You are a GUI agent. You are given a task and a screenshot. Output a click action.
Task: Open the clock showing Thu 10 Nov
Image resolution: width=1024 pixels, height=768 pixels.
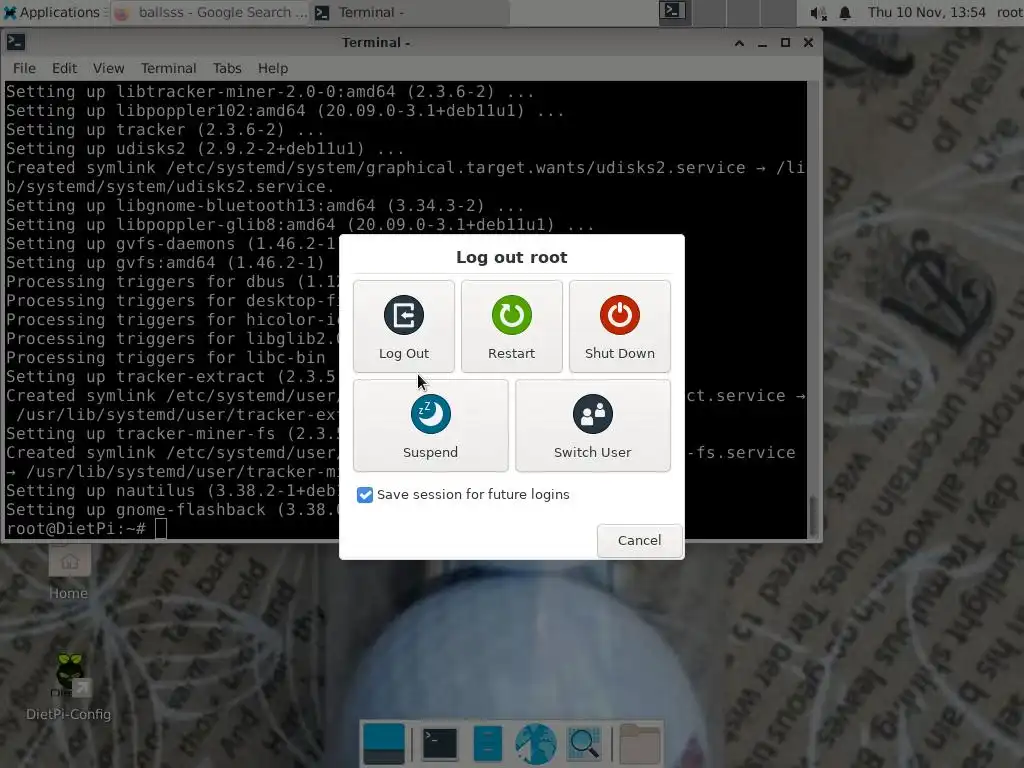pyautogui.click(x=926, y=12)
